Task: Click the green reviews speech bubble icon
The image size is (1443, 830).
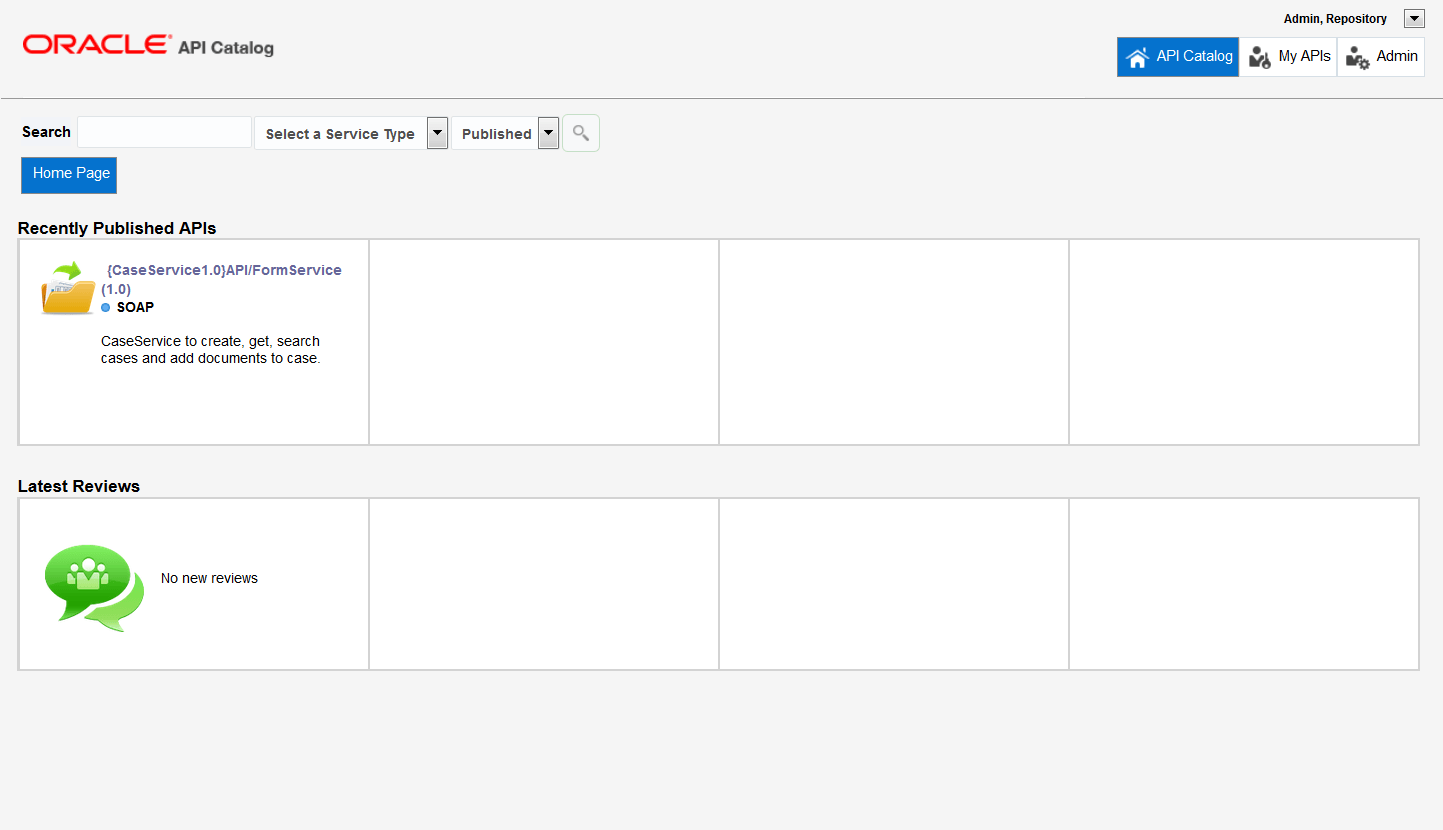Action: (92, 585)
